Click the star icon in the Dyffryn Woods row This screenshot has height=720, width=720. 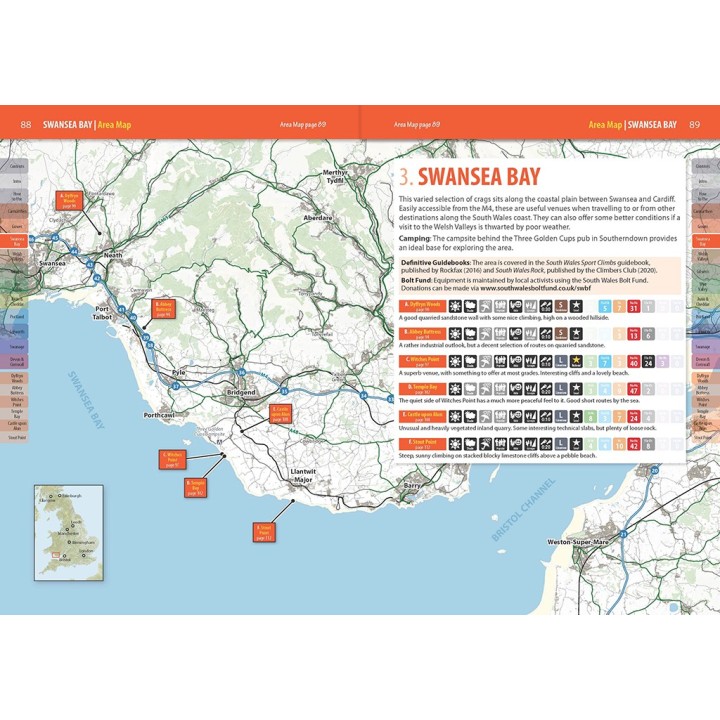point(576,306)
